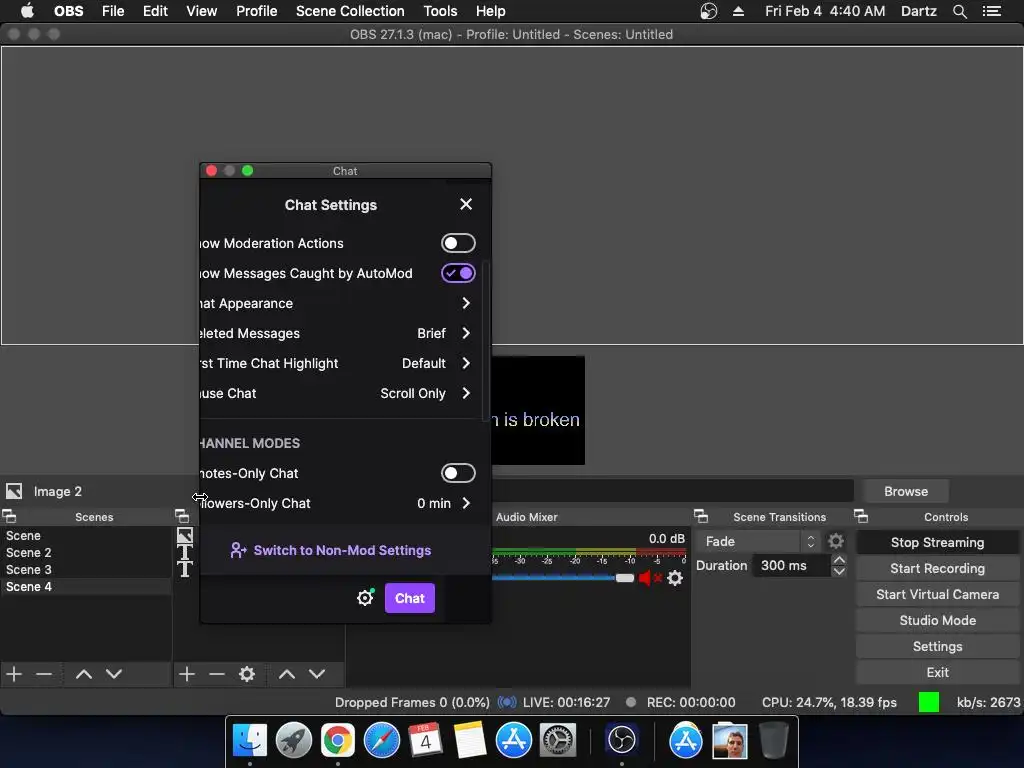
Task: Pop out the Scenes dock icon
Action: pos(9,517)
